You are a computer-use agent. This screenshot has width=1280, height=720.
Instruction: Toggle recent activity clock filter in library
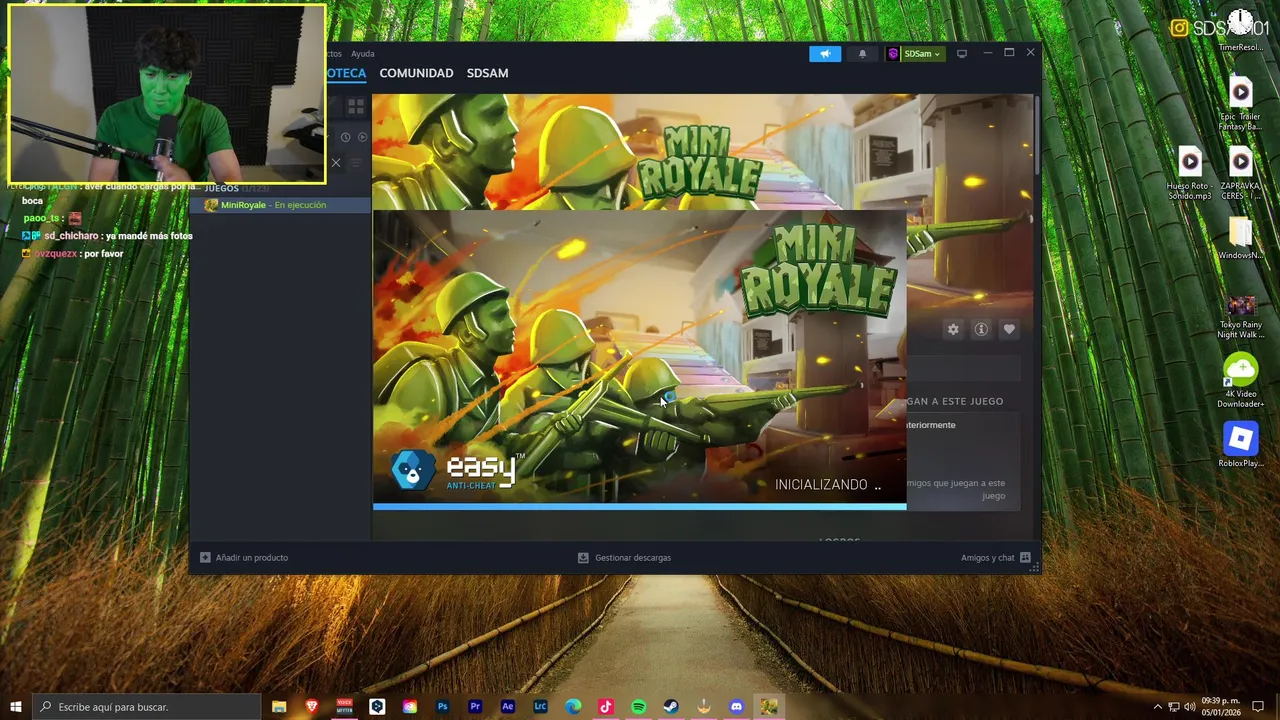tap(345, 137)
